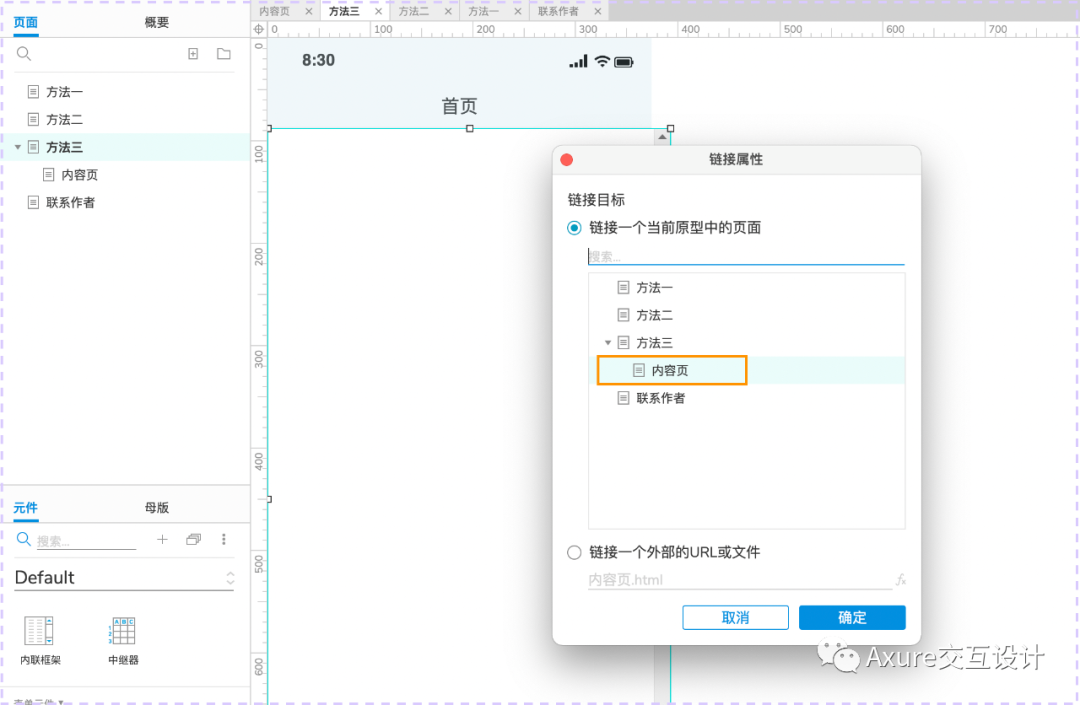Click the 取消 button
This screenshot has width=1080, height=705.
pyautogui.click(x=735, y=617)
